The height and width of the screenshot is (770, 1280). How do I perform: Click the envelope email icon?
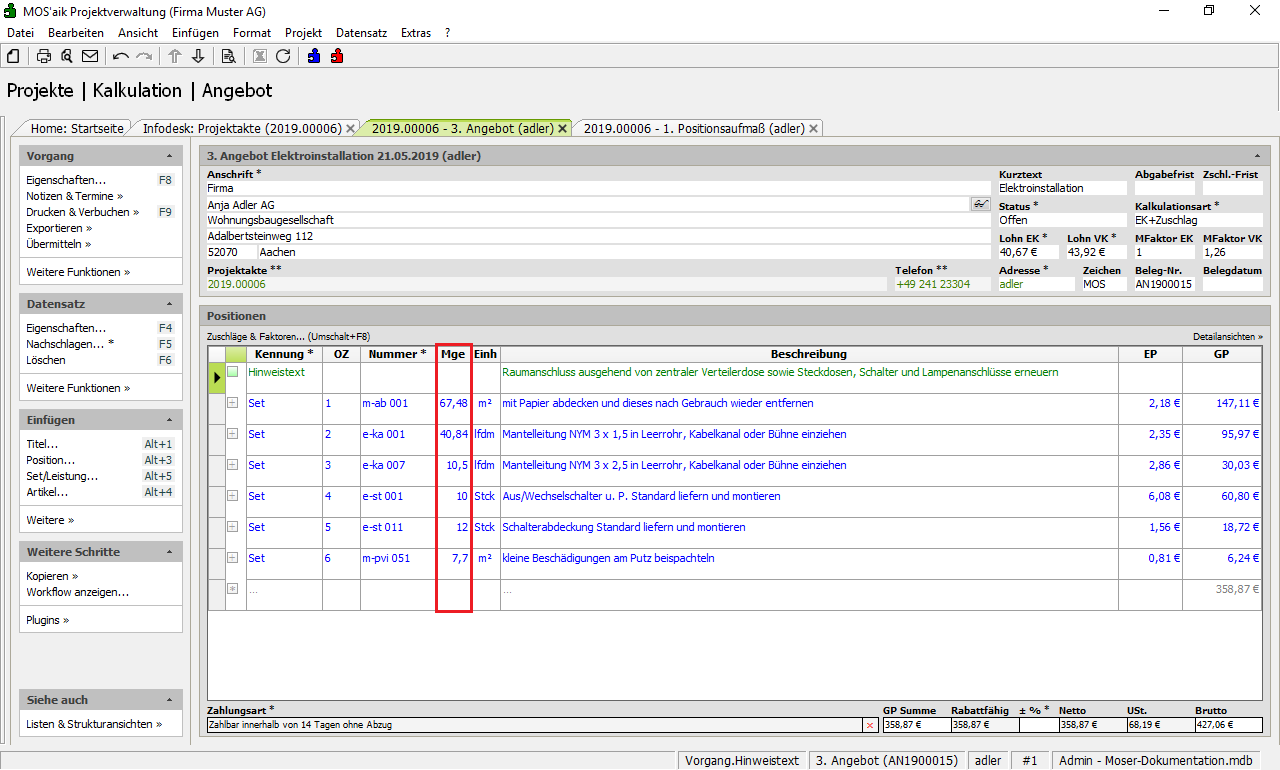coord(90,56)
